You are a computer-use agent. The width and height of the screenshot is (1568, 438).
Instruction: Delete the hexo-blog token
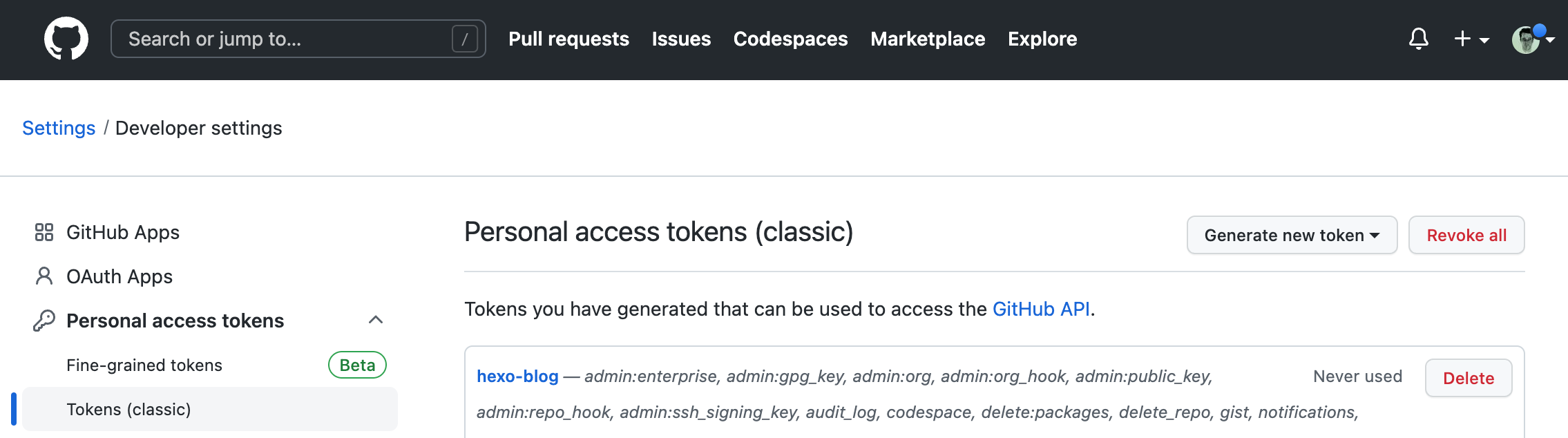[x=1469, y=378]
